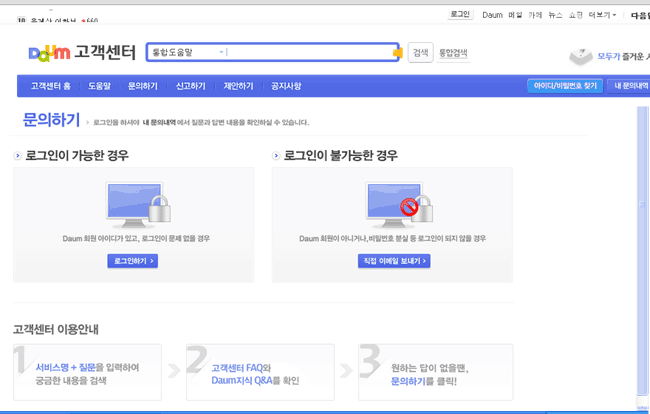
Task: Go to 고객센터 홈 in navigation bar
Action: point(51,86)
